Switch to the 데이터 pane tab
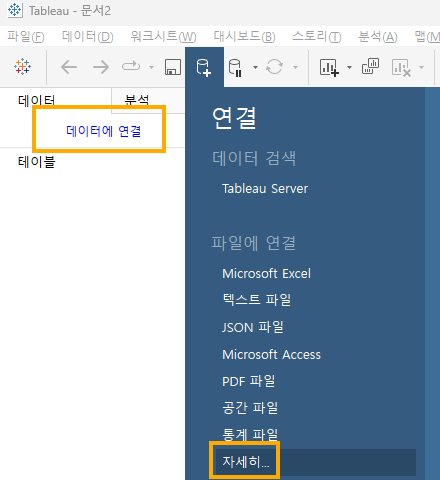Image resolution: width=440 pixels, height=480 pixels. pyautogui.click(x=37, y=100)
